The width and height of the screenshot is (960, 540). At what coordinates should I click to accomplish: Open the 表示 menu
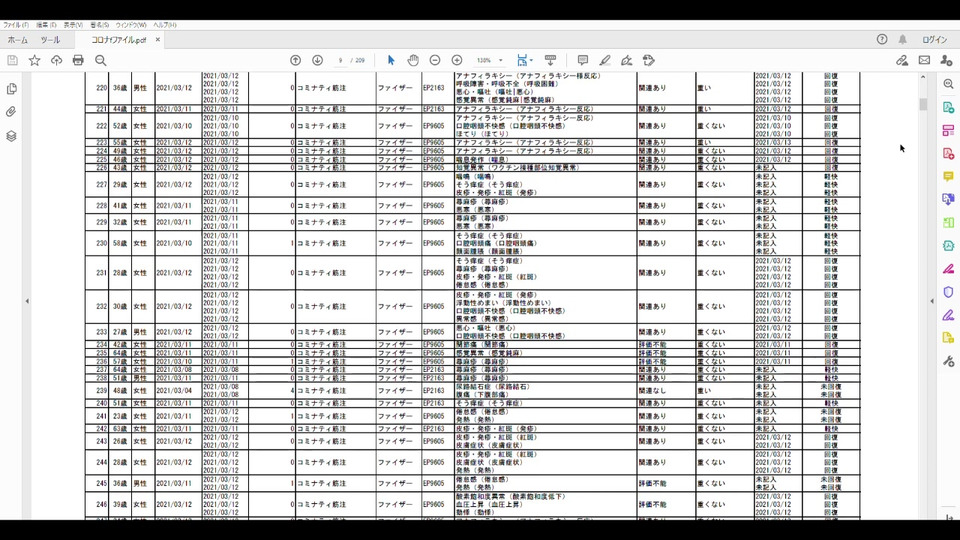(x=73, y=25)
